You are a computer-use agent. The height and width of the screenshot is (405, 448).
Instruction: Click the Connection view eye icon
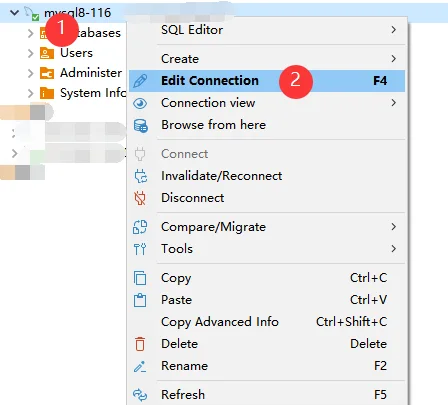coord(140,103)
